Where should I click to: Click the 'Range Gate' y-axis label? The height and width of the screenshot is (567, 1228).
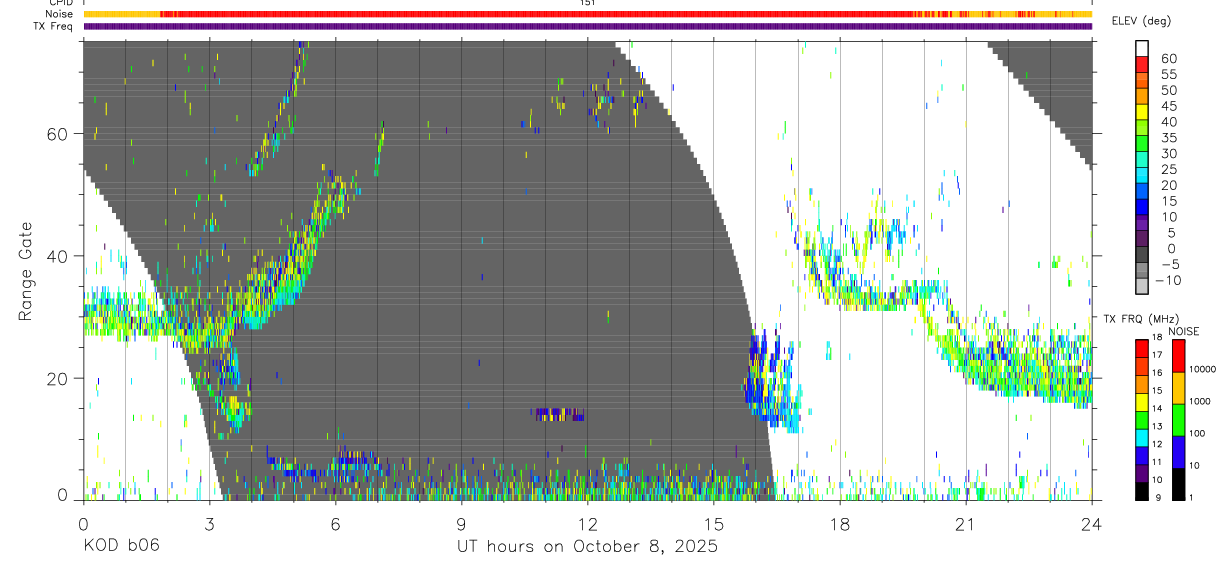point(27,270)
